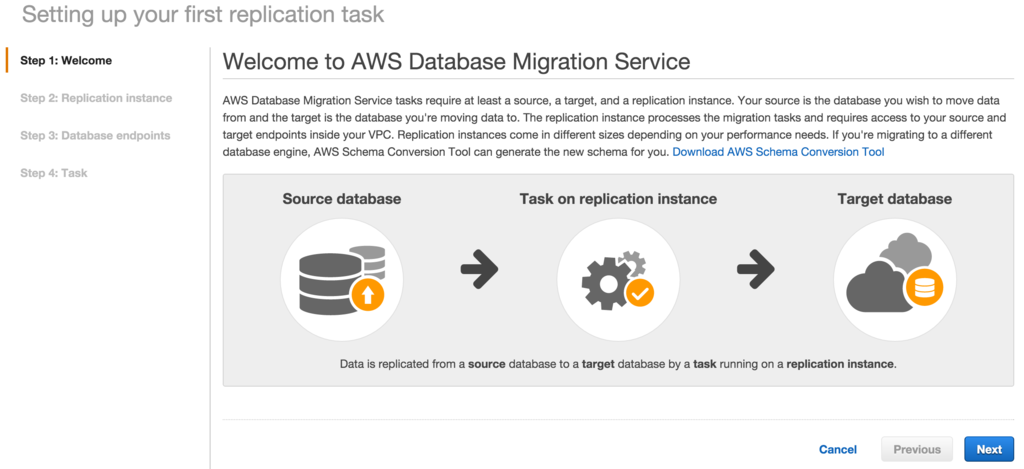Open Download AWS Schema Conversion Tool link
The image size is (1024, 469).
[x=778, y=152]
